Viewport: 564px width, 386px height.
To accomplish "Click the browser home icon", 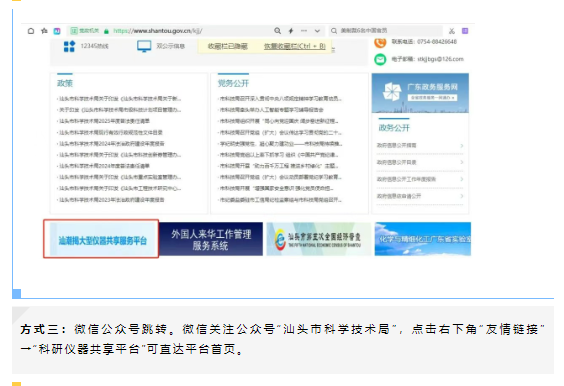I will [31, 31].
